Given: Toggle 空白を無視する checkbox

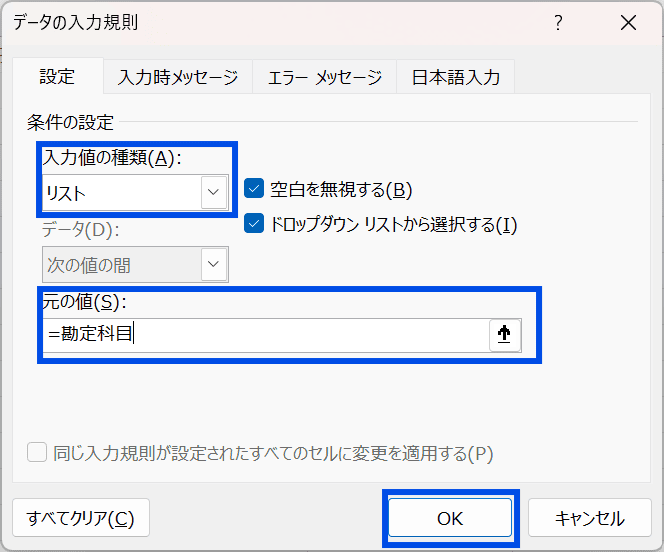Looking at the screenshot, I should tap(254, 188).
